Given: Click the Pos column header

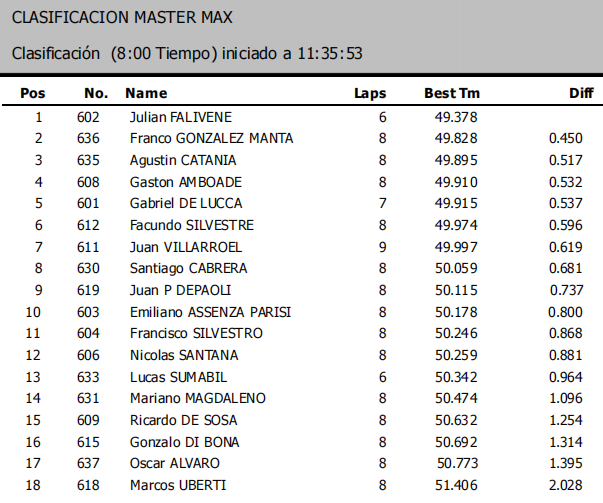Looking at the screenshot, I should (34, 93).
